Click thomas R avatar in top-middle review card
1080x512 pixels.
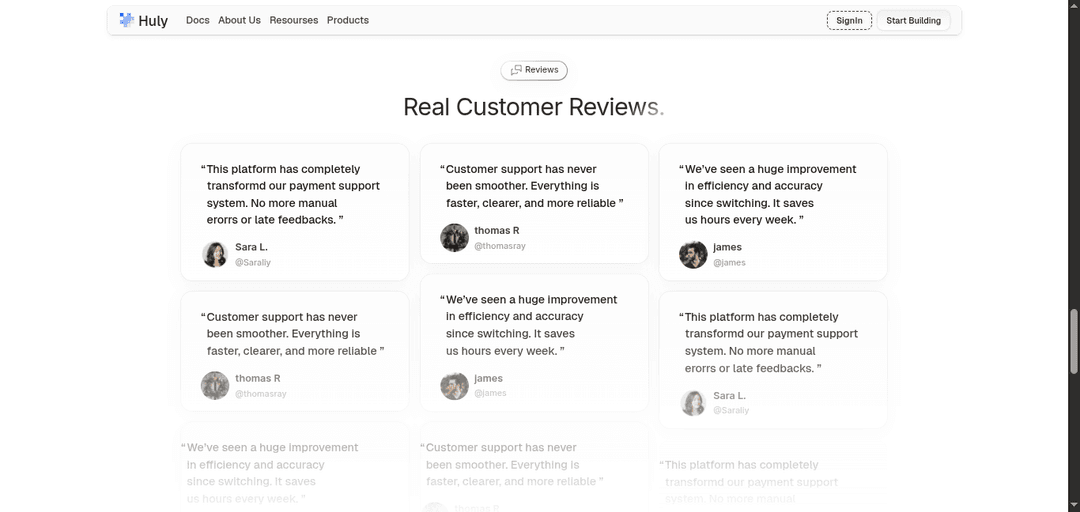pos(454,237)
